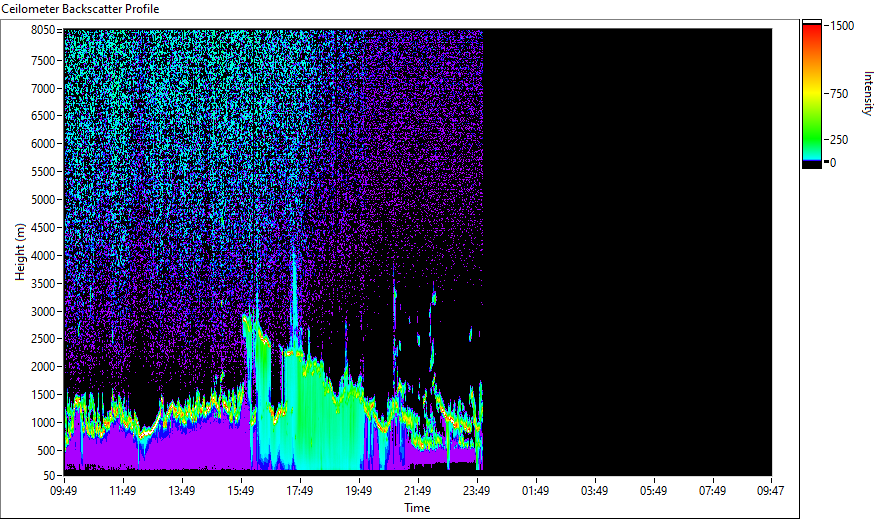Click the 5000 height tick label

pyautogui.click(x=43, y=200)
